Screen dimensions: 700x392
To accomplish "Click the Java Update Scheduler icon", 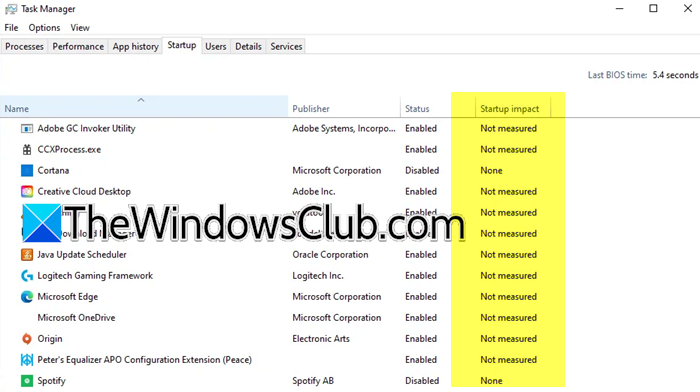I will 27,254.
